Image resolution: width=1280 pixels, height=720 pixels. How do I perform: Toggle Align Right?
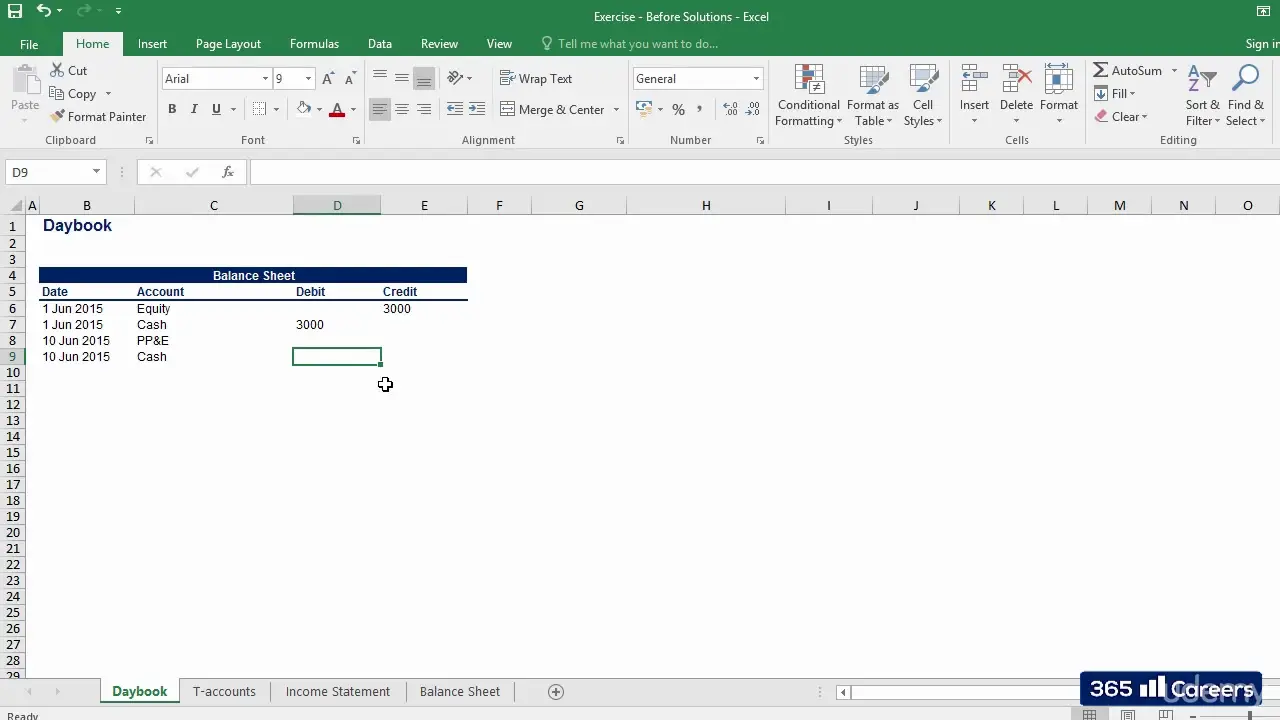click(424, 109)
